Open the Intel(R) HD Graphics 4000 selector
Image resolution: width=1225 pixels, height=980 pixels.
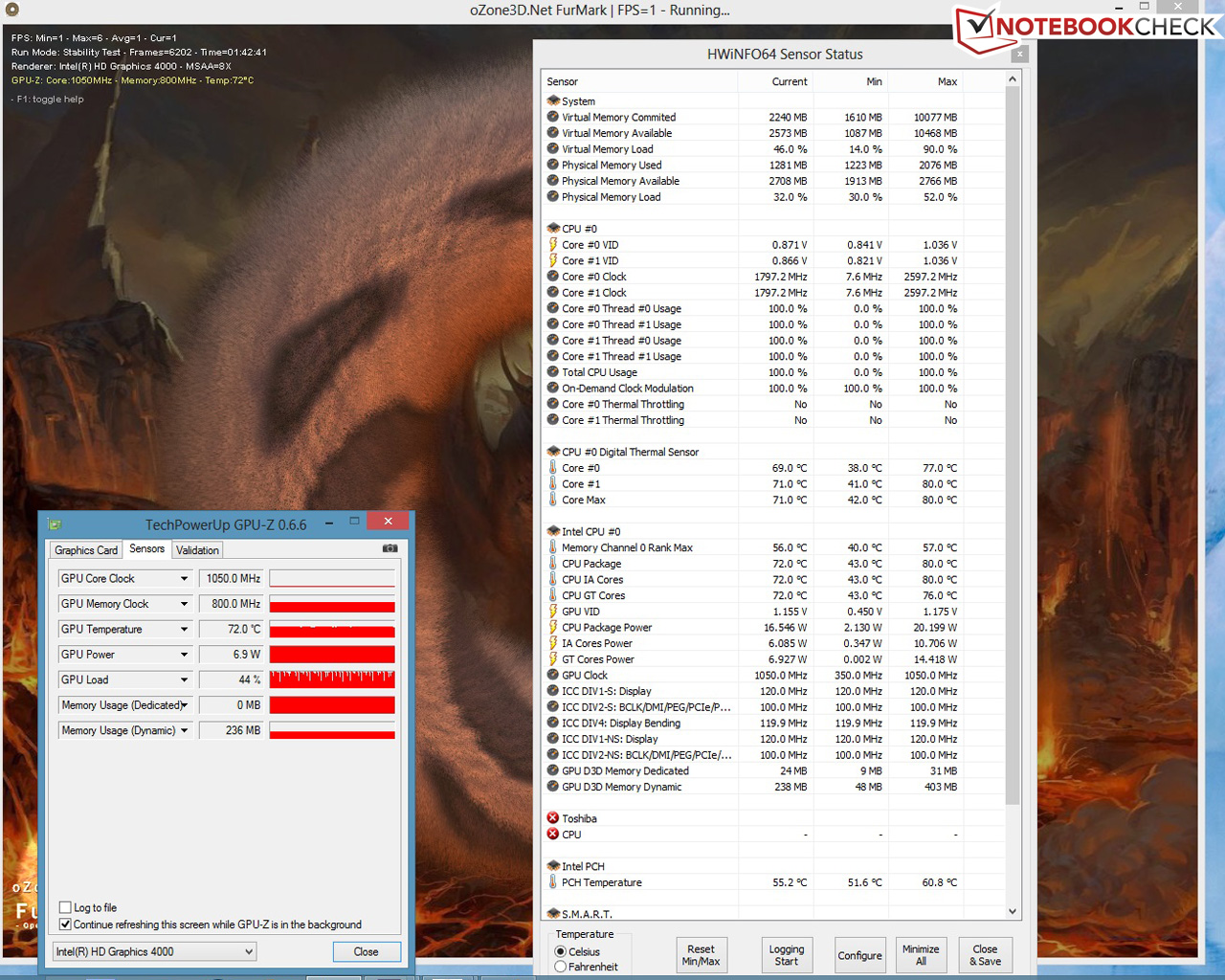154,951
